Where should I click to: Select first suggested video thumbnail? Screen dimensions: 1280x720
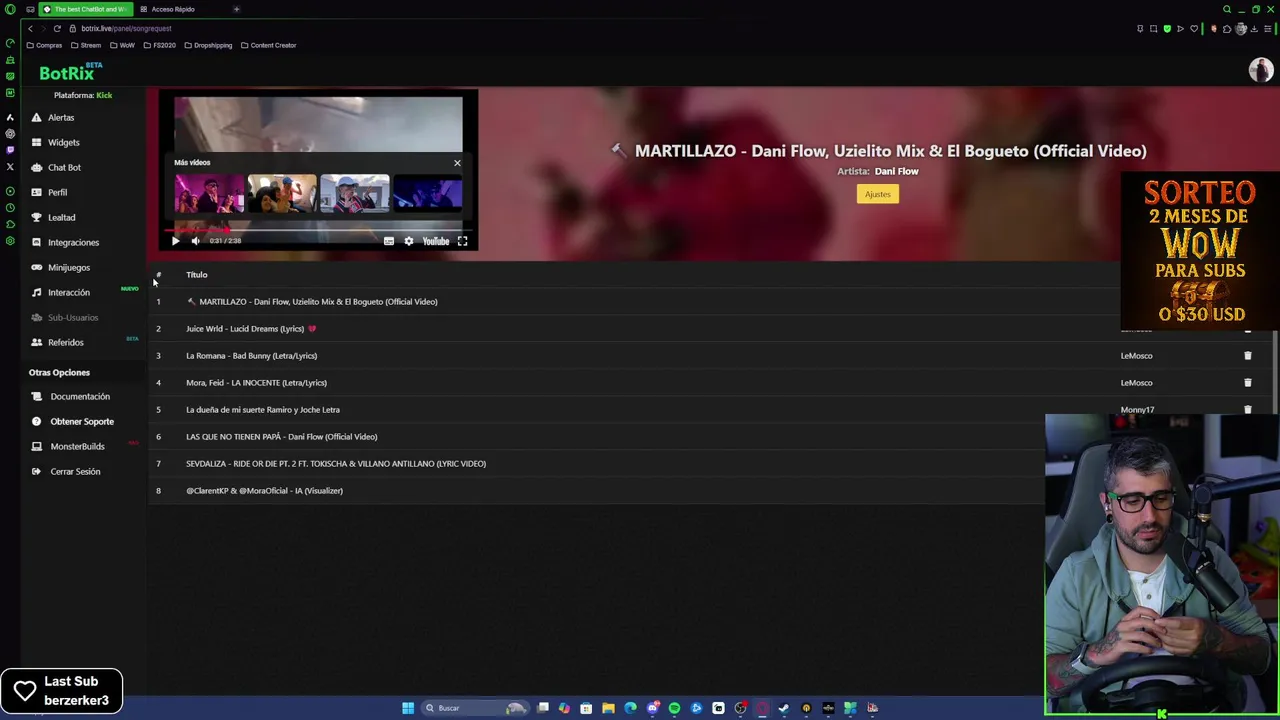(x=209, y=194)
